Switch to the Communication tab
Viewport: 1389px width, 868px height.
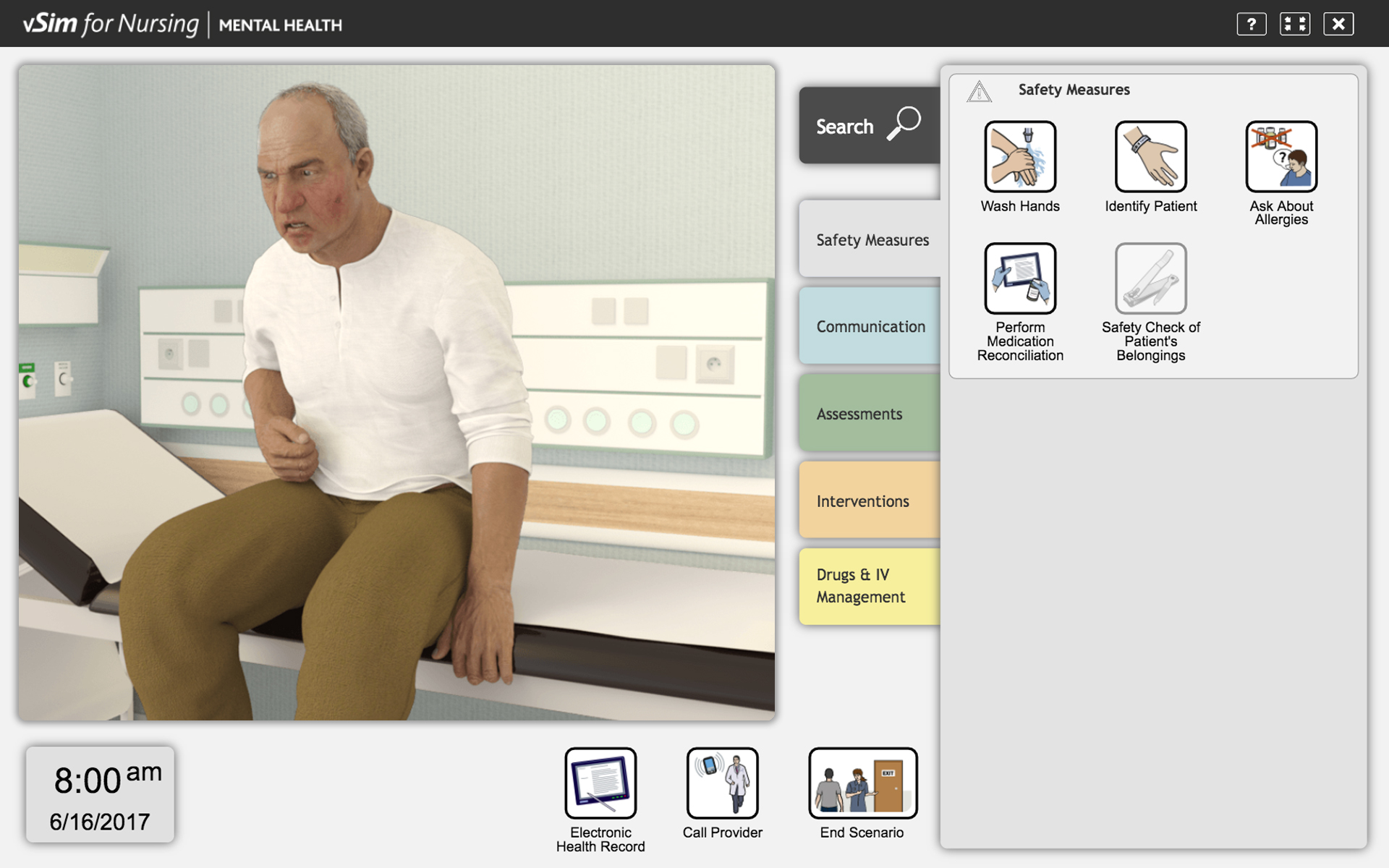point(870,326)
